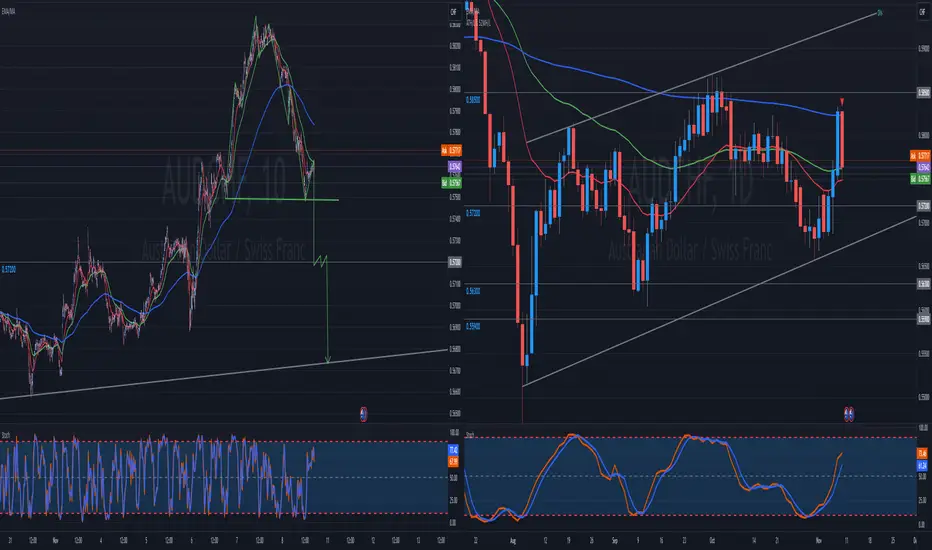This screenshot has width=932, height=550.
Task: Select the EMA/MA indicator legend on the 10-minute chart
Action: pos(8,11)
